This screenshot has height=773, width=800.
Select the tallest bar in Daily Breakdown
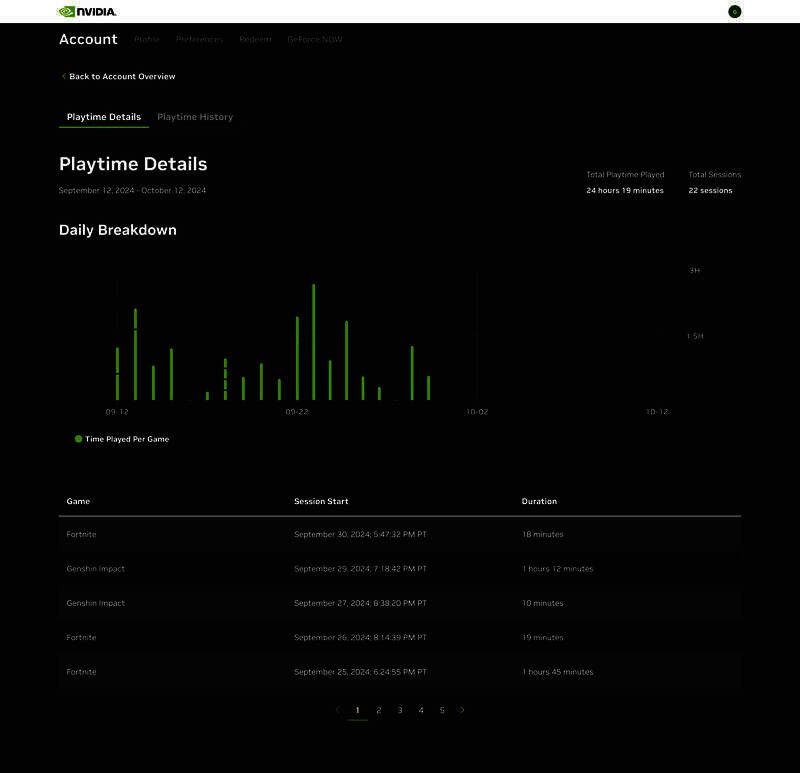(313, 340)
